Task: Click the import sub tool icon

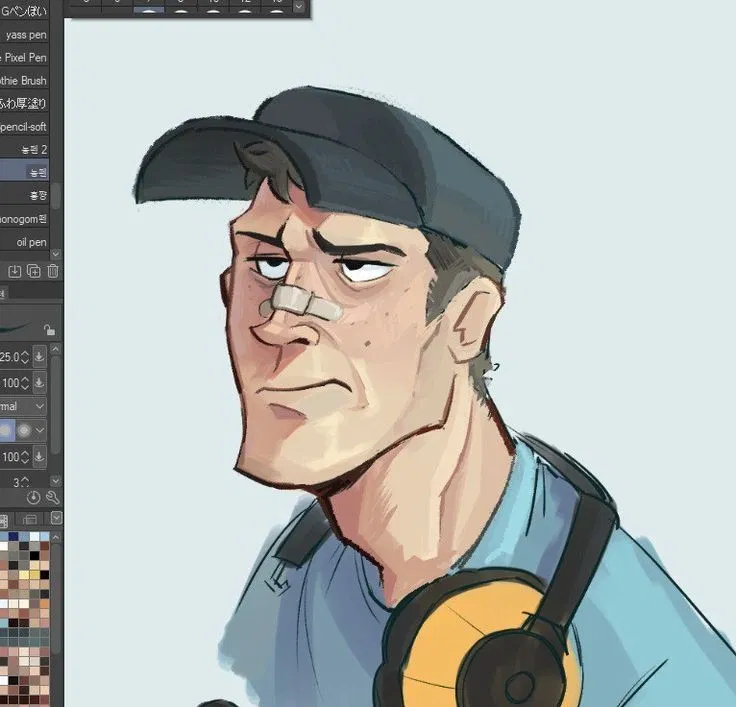Action: [15, 271]
